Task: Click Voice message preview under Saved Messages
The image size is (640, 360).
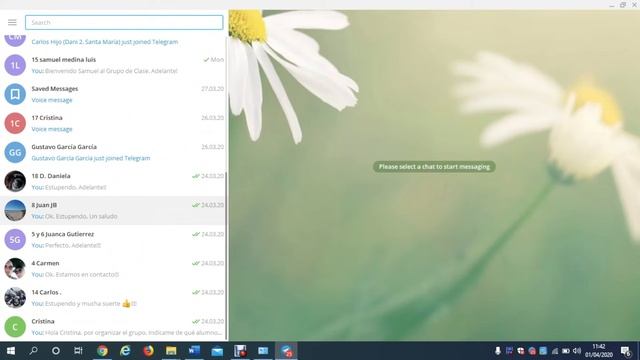Action: [52, 100]
